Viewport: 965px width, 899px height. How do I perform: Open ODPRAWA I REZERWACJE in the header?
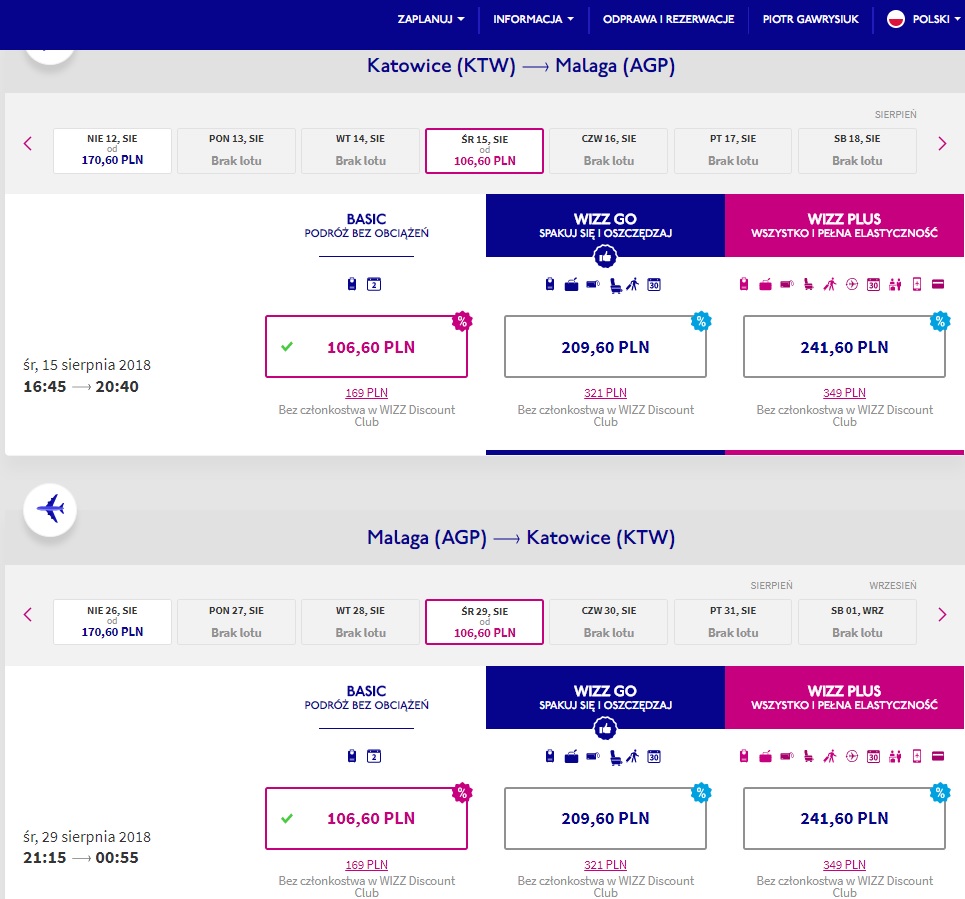tap(668, 19)
